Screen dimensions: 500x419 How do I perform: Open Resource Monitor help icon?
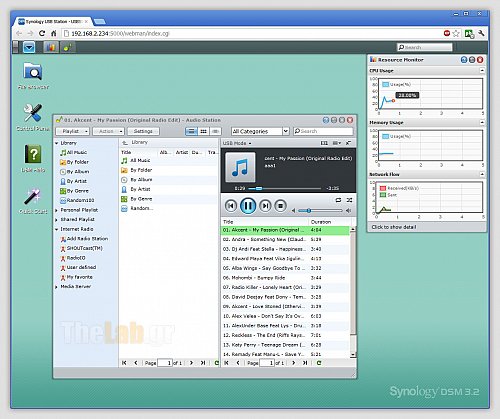464,60
